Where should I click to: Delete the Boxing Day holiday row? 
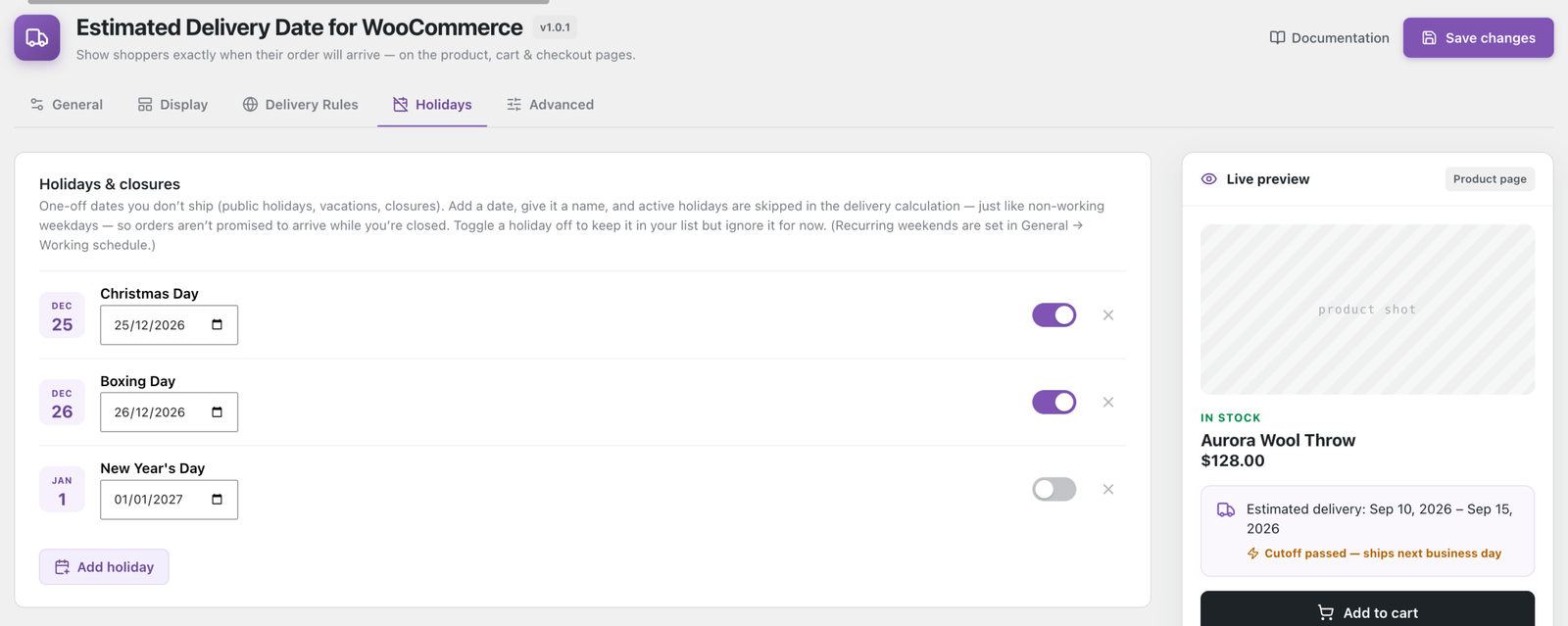[1108, 402]
